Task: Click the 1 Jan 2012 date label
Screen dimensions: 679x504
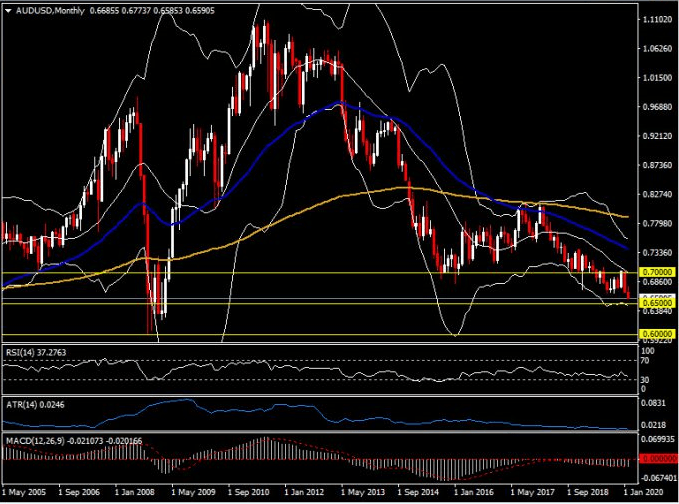Action: coord(304,492)
